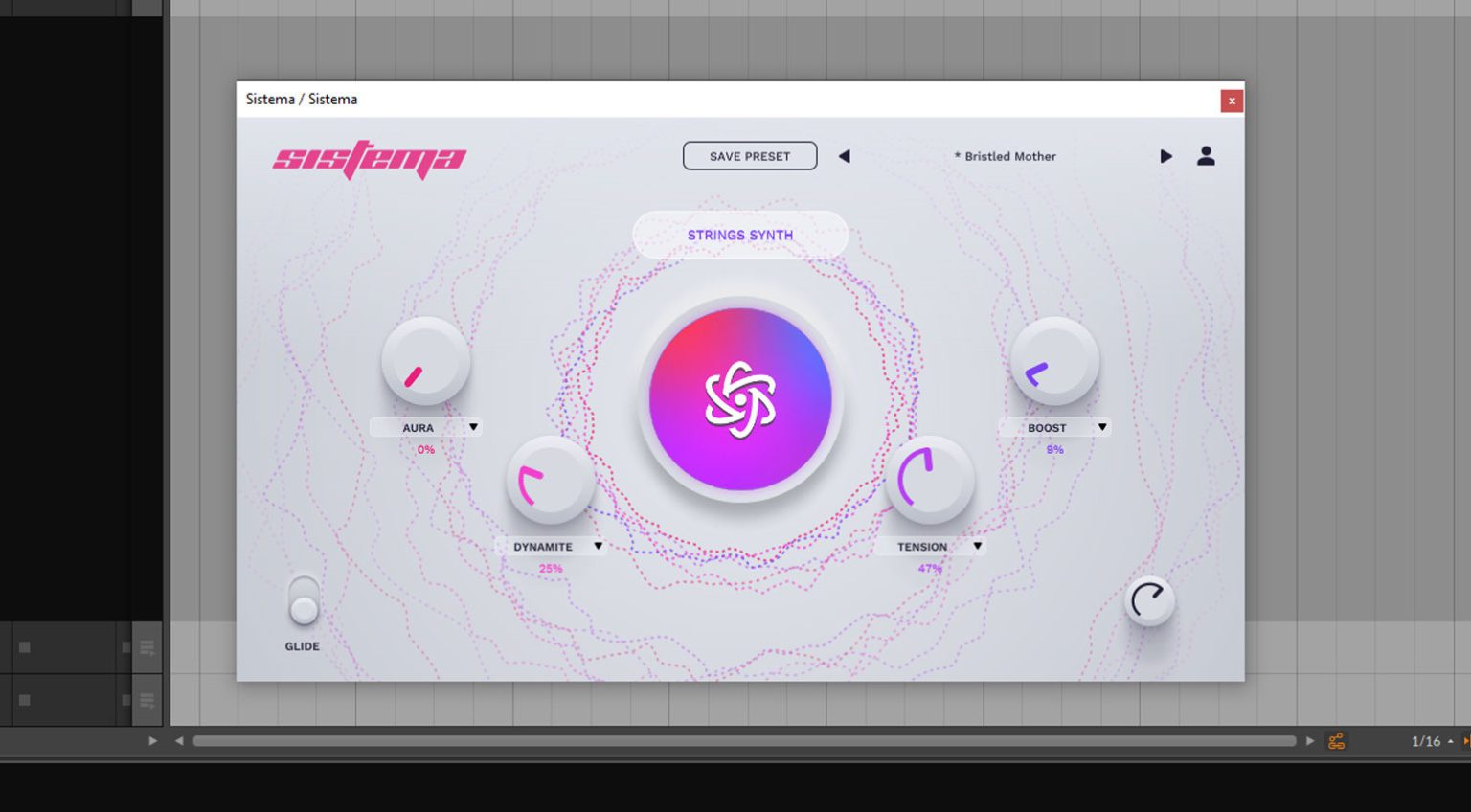
Task: Open the user account icon
Action: [1206, 156]
